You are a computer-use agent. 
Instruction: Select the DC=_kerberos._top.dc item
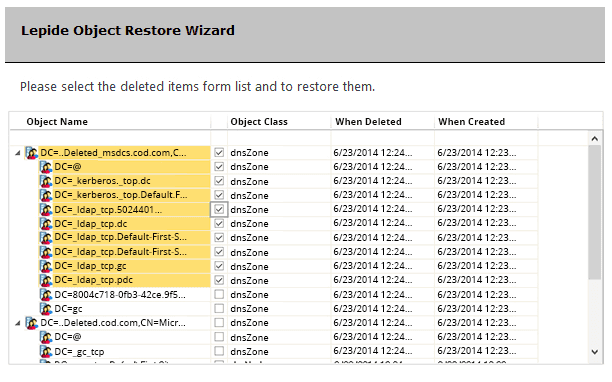click(102, 181)
